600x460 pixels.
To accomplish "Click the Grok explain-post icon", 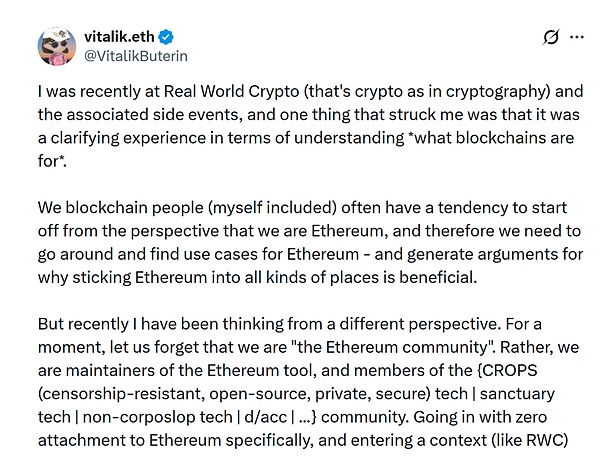I will coord(548,37).
